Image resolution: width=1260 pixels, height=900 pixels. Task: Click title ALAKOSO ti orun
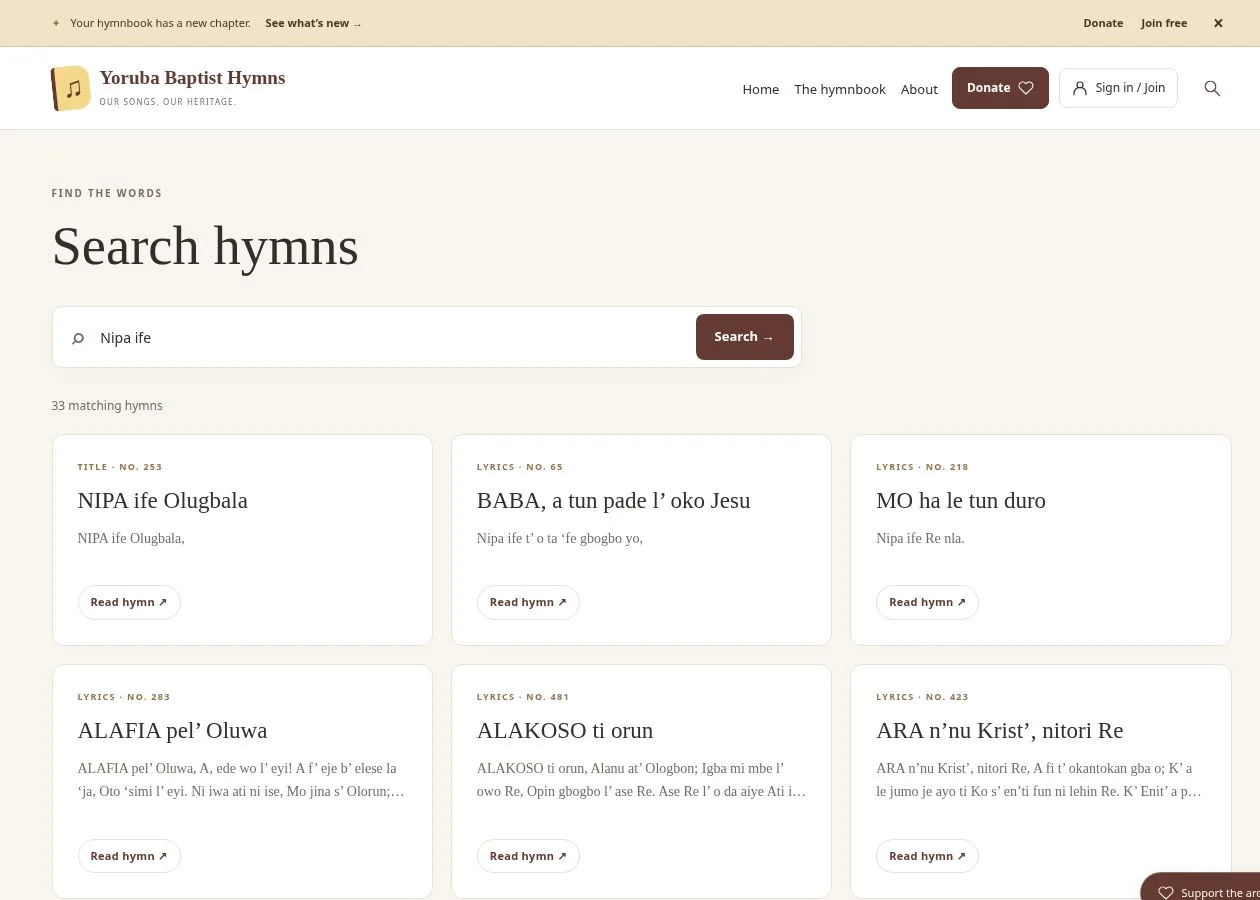point(565,731)
